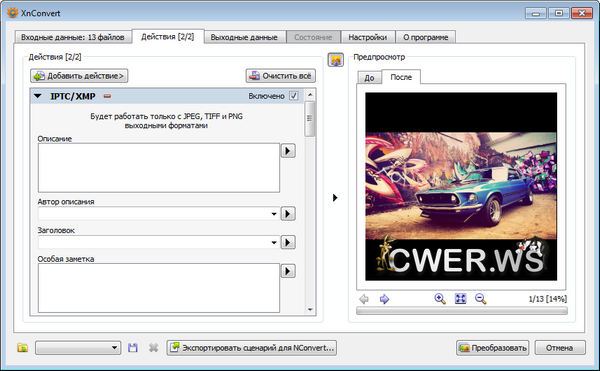Image resolution: width=600 pixels, height=371 pixels.
Task: Open variable menu next to Особая заметка field
Action: point(288,271)
